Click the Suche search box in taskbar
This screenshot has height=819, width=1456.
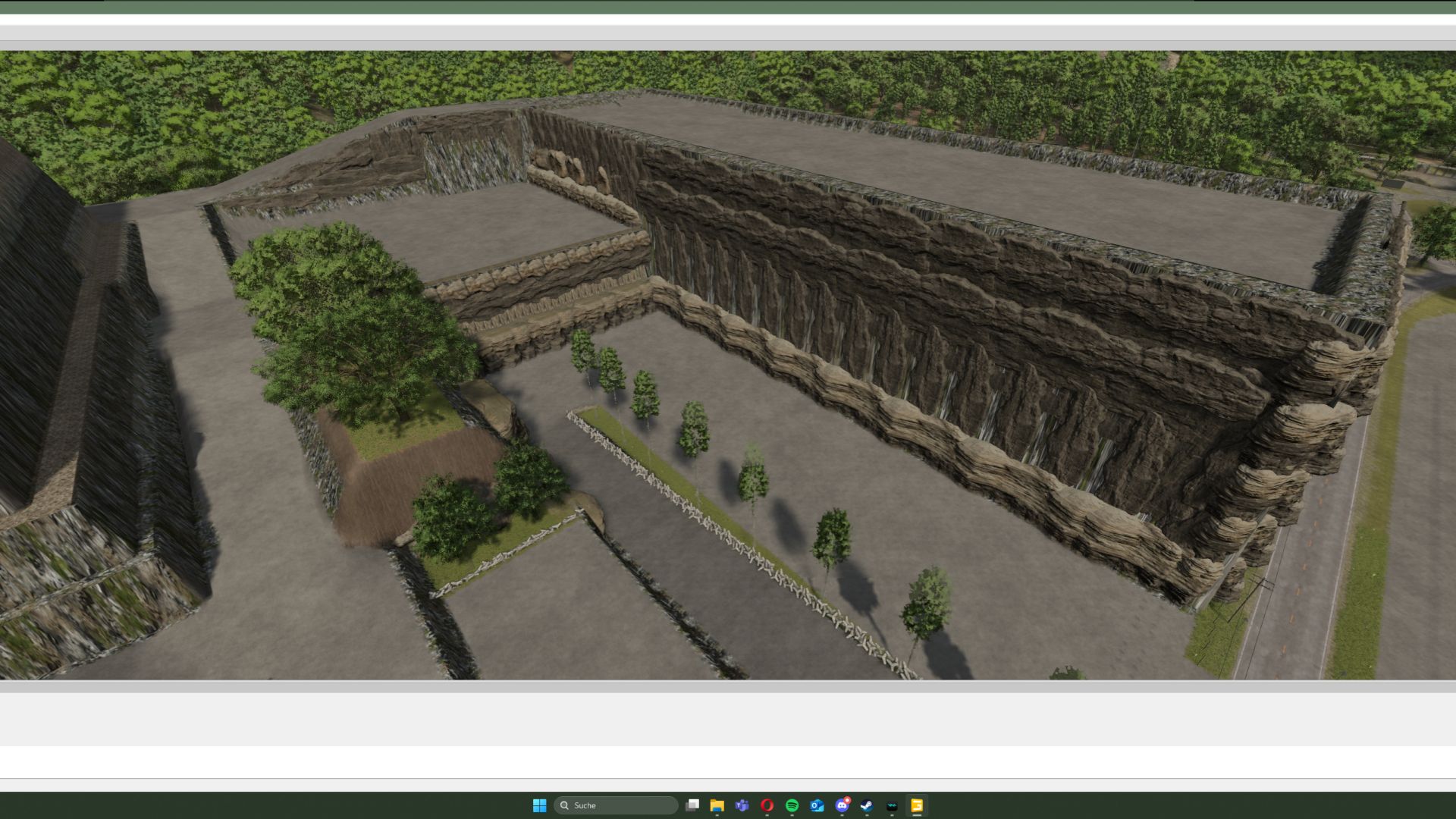click(616, 805)
